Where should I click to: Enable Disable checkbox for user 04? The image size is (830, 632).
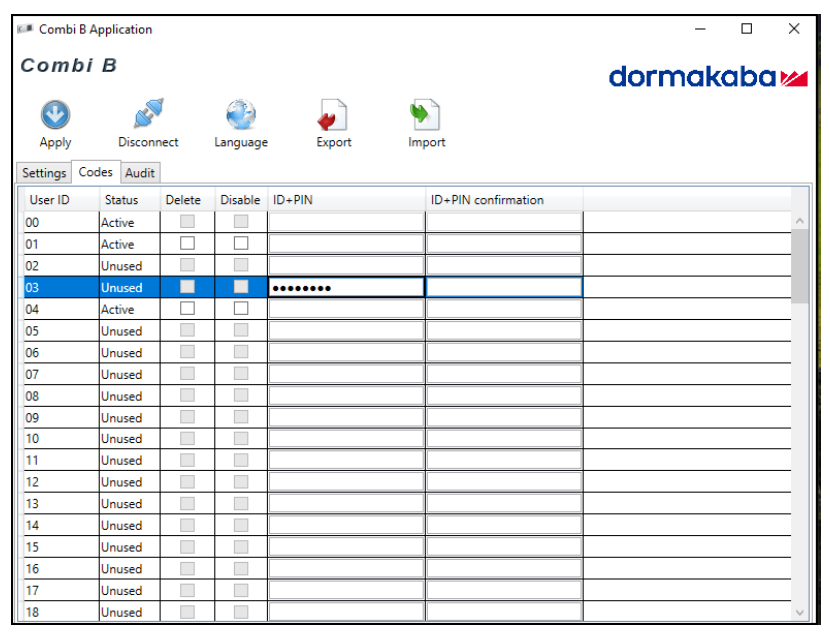[x=241, y=308]
